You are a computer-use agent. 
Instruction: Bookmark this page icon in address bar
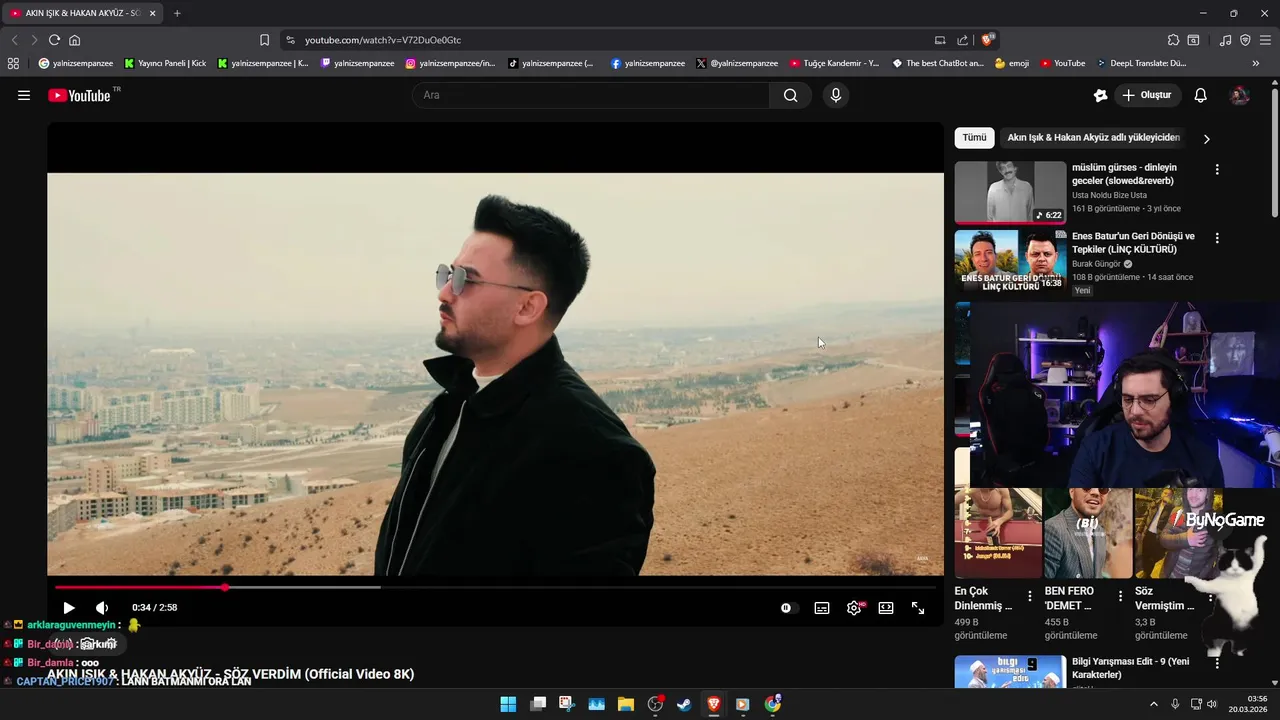click(264, 40)
